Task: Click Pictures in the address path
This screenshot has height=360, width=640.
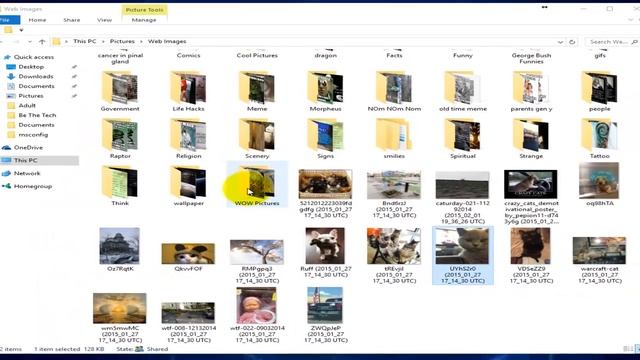Action: click(x=122, y=42)
